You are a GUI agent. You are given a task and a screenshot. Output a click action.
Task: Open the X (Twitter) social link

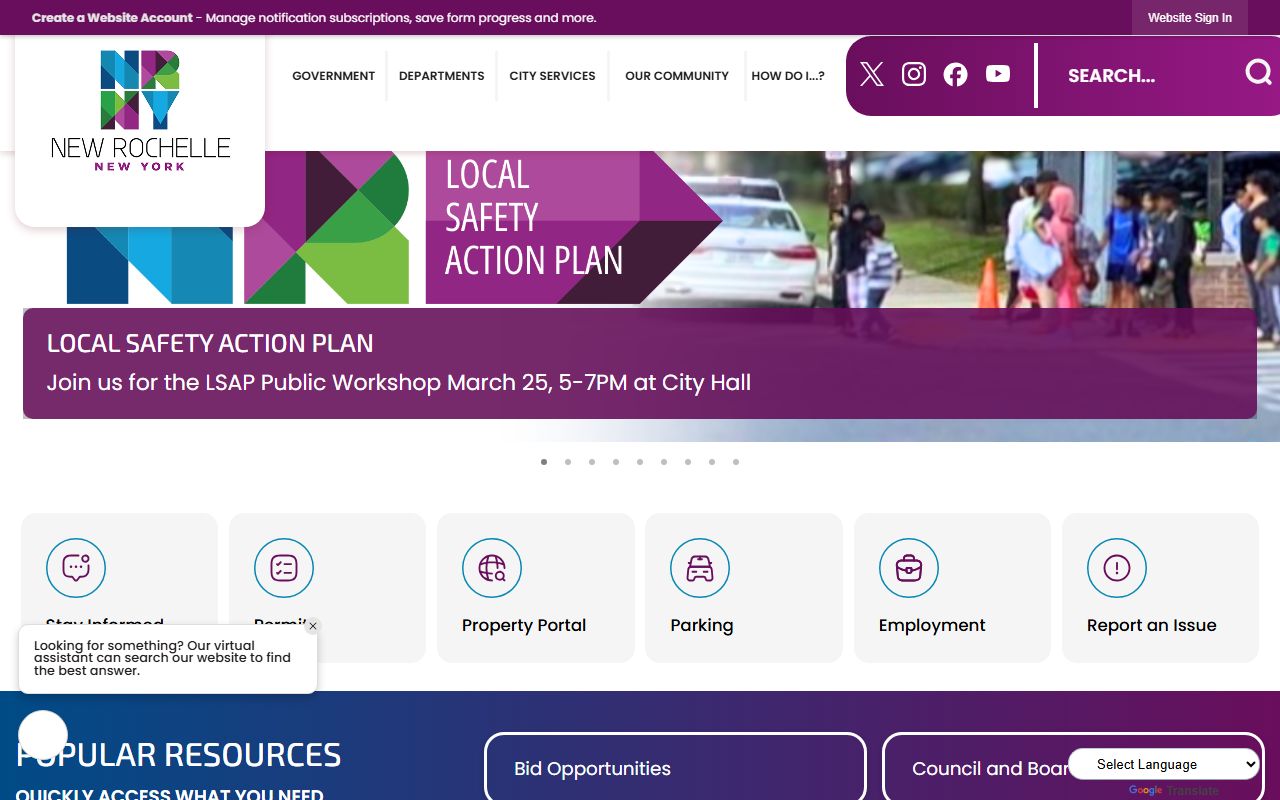point(872,74)
